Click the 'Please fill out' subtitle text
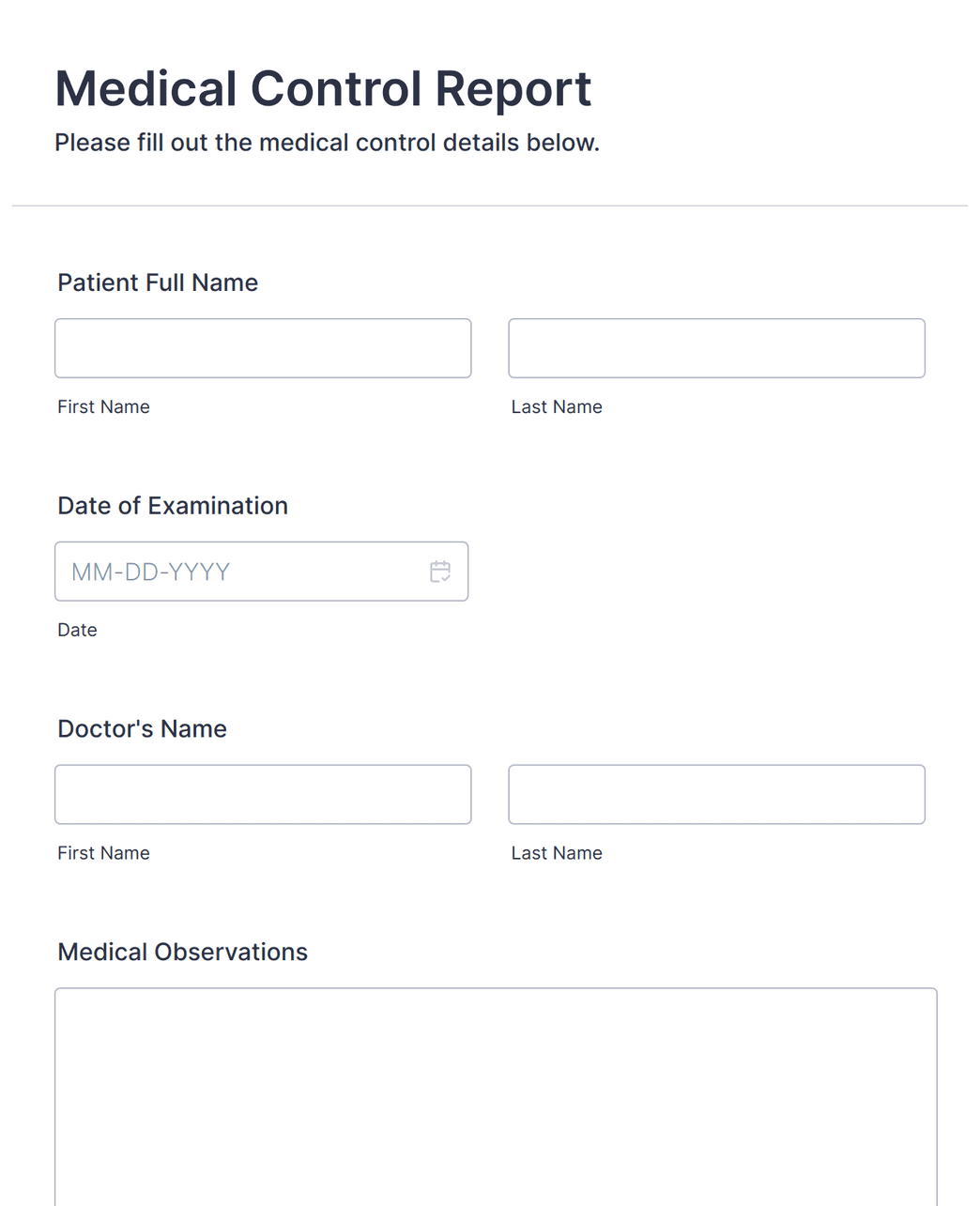This screenshot has height=1206, width=980. tap(327, 143)
